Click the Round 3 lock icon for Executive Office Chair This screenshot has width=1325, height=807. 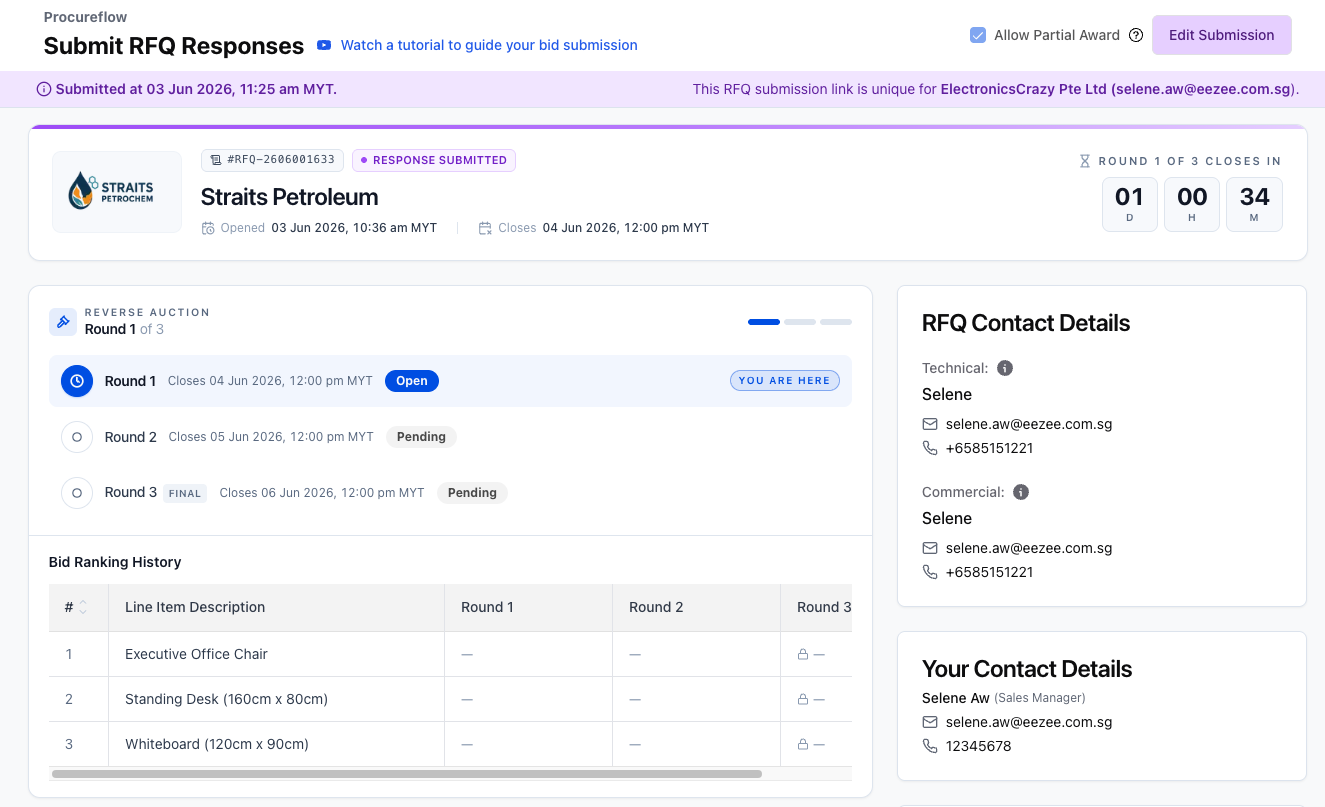coord(802,654)
